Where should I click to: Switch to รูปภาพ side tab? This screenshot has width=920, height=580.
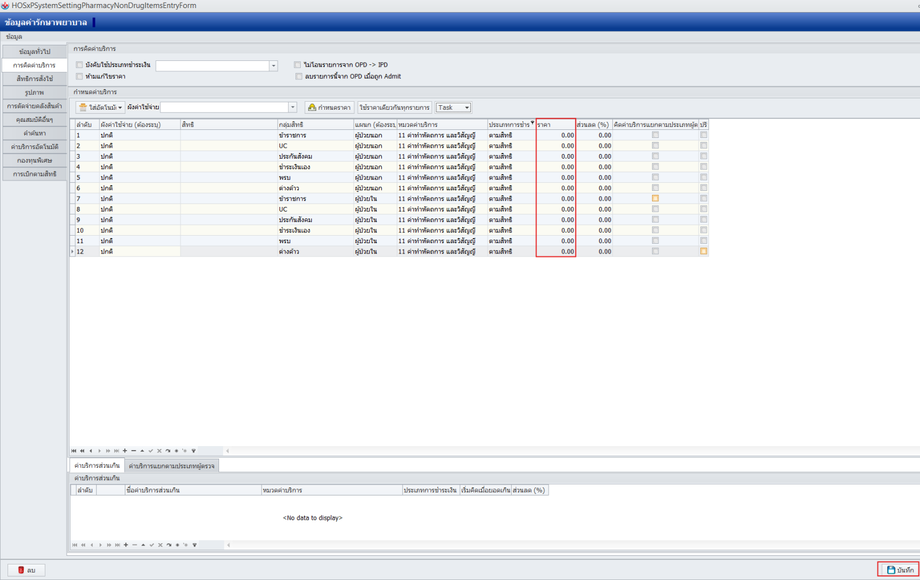point(35,93)
